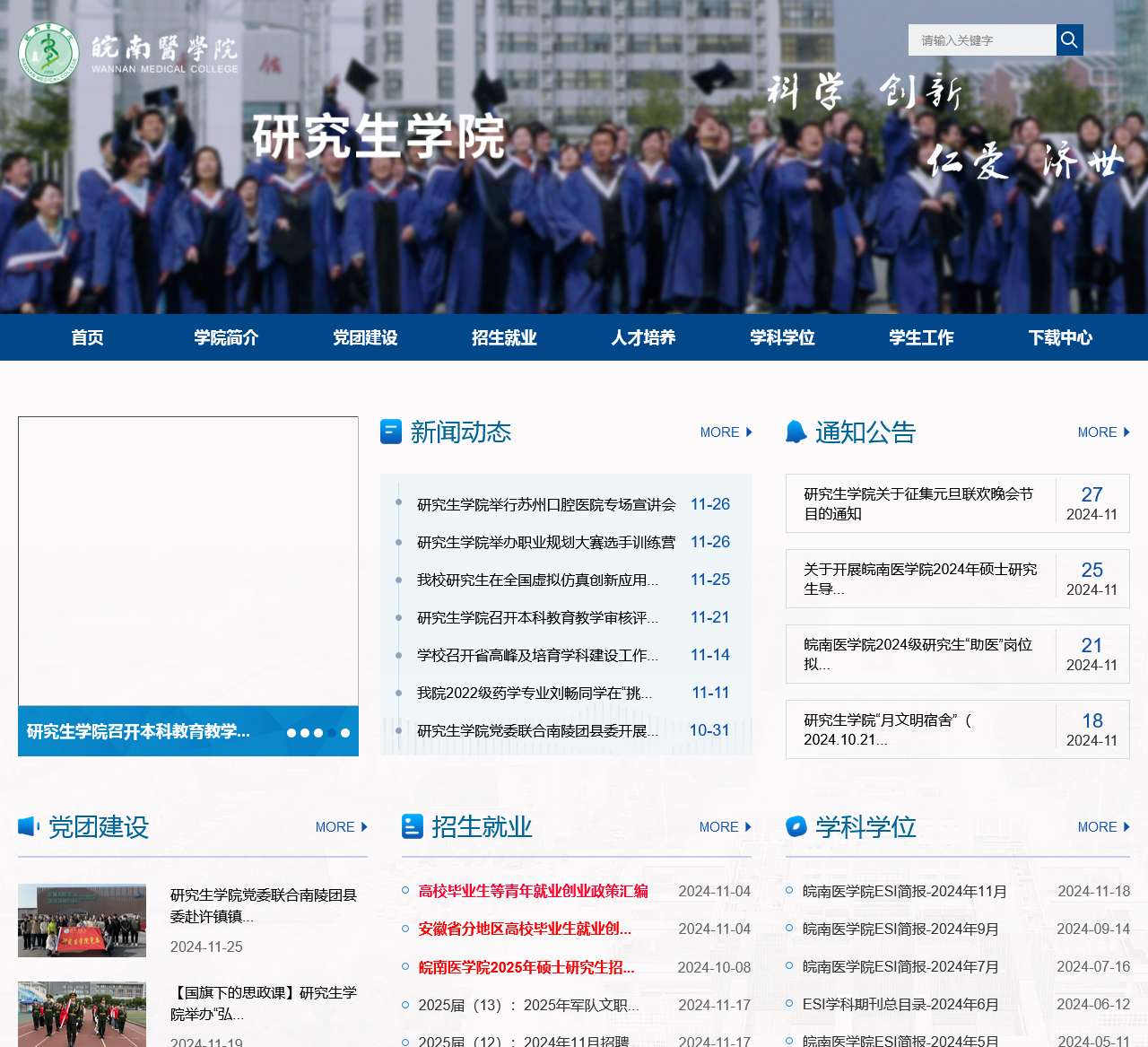1148x1047 pixels.
Task: Select the first carousel slide dot
Action: click(291, 733)
